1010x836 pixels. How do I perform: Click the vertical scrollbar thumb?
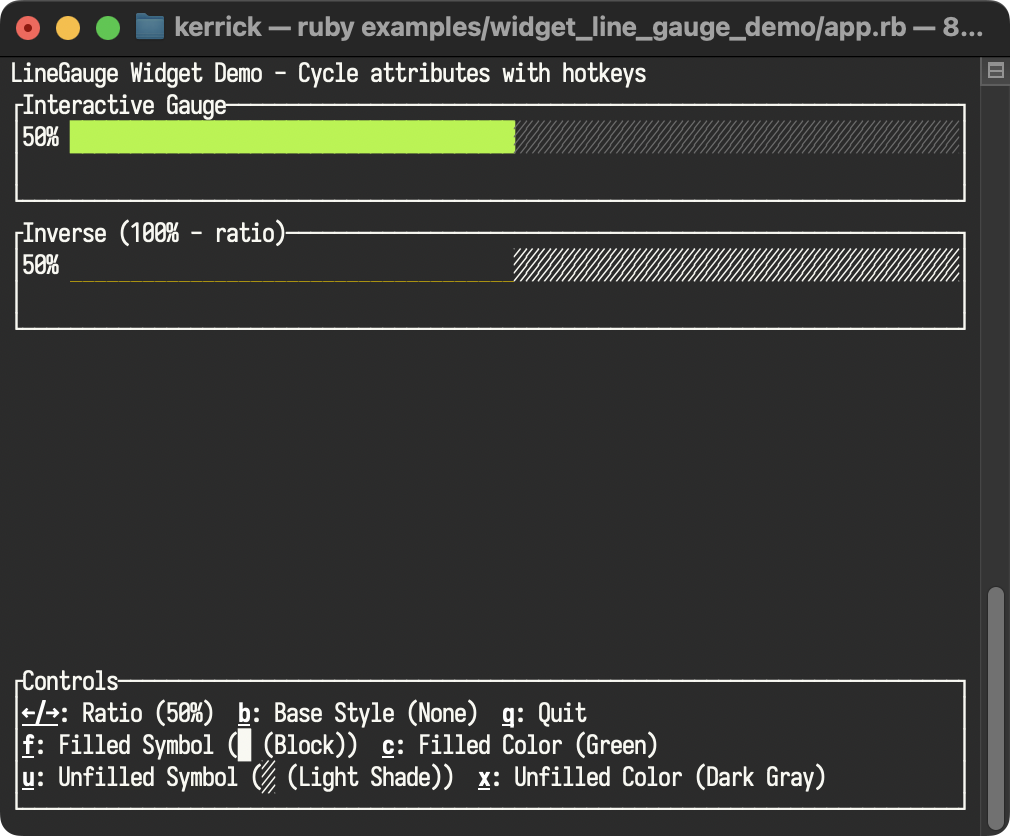(x=996, y=707)
